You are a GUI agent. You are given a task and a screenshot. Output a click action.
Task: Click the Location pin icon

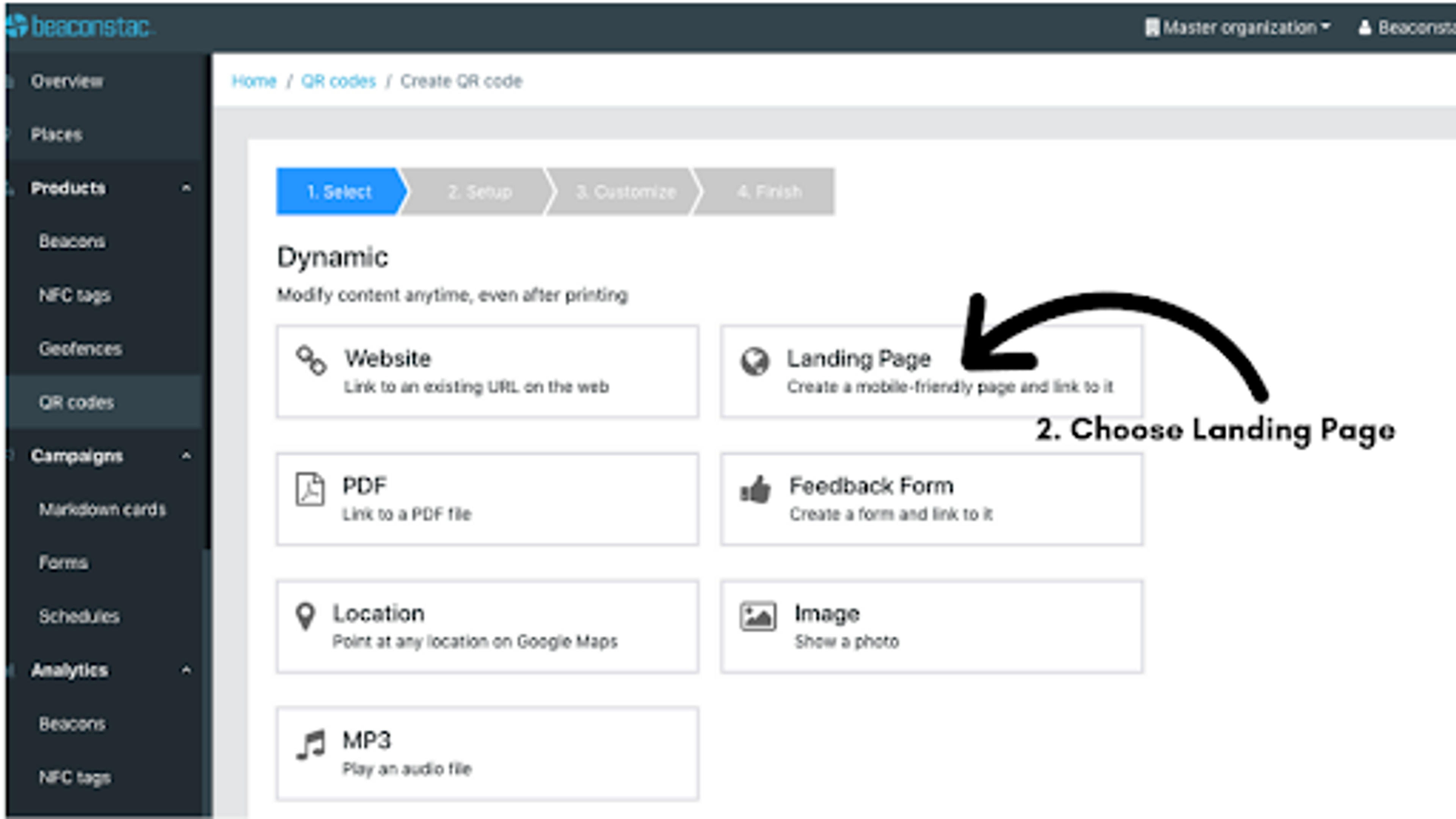[306, 616]
